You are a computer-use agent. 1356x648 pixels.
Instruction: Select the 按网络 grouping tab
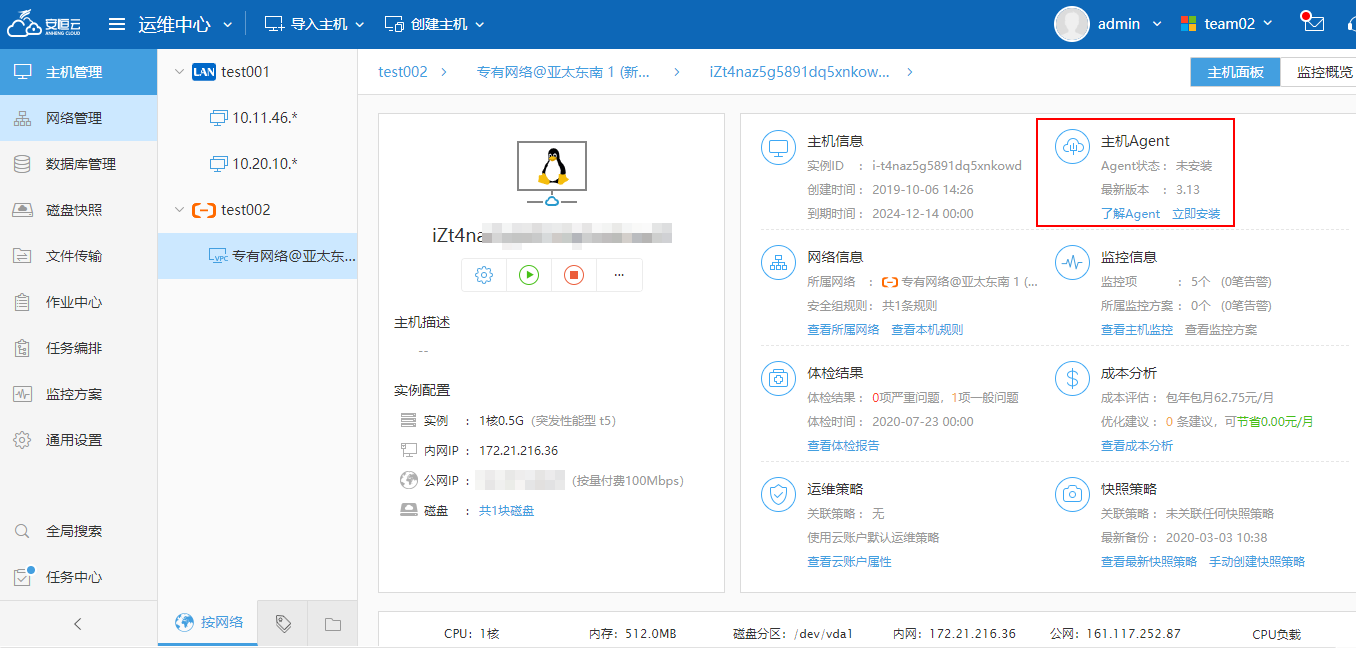pos(208,622)
